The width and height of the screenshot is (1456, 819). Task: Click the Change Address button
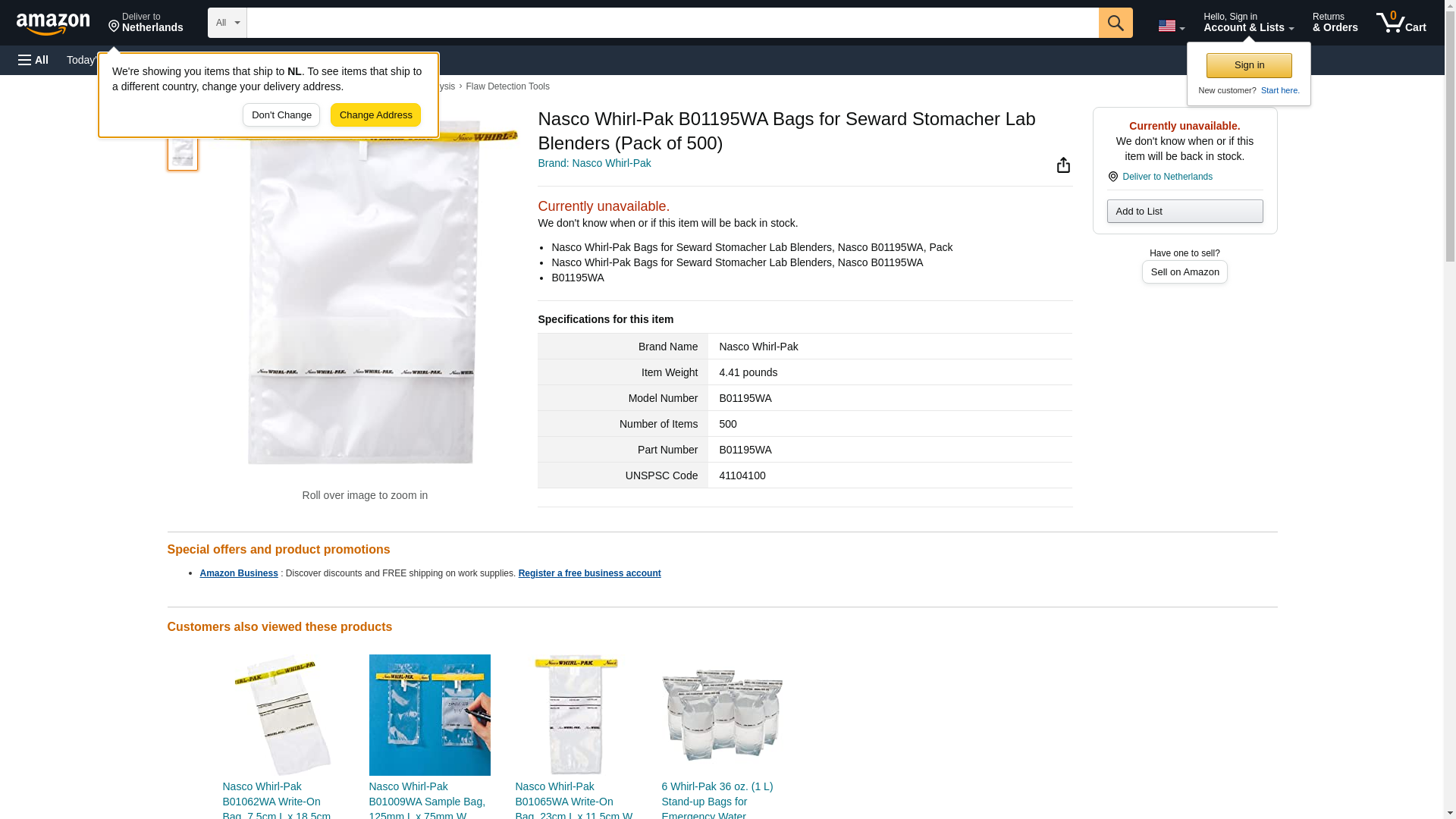(x=375, y=115)
